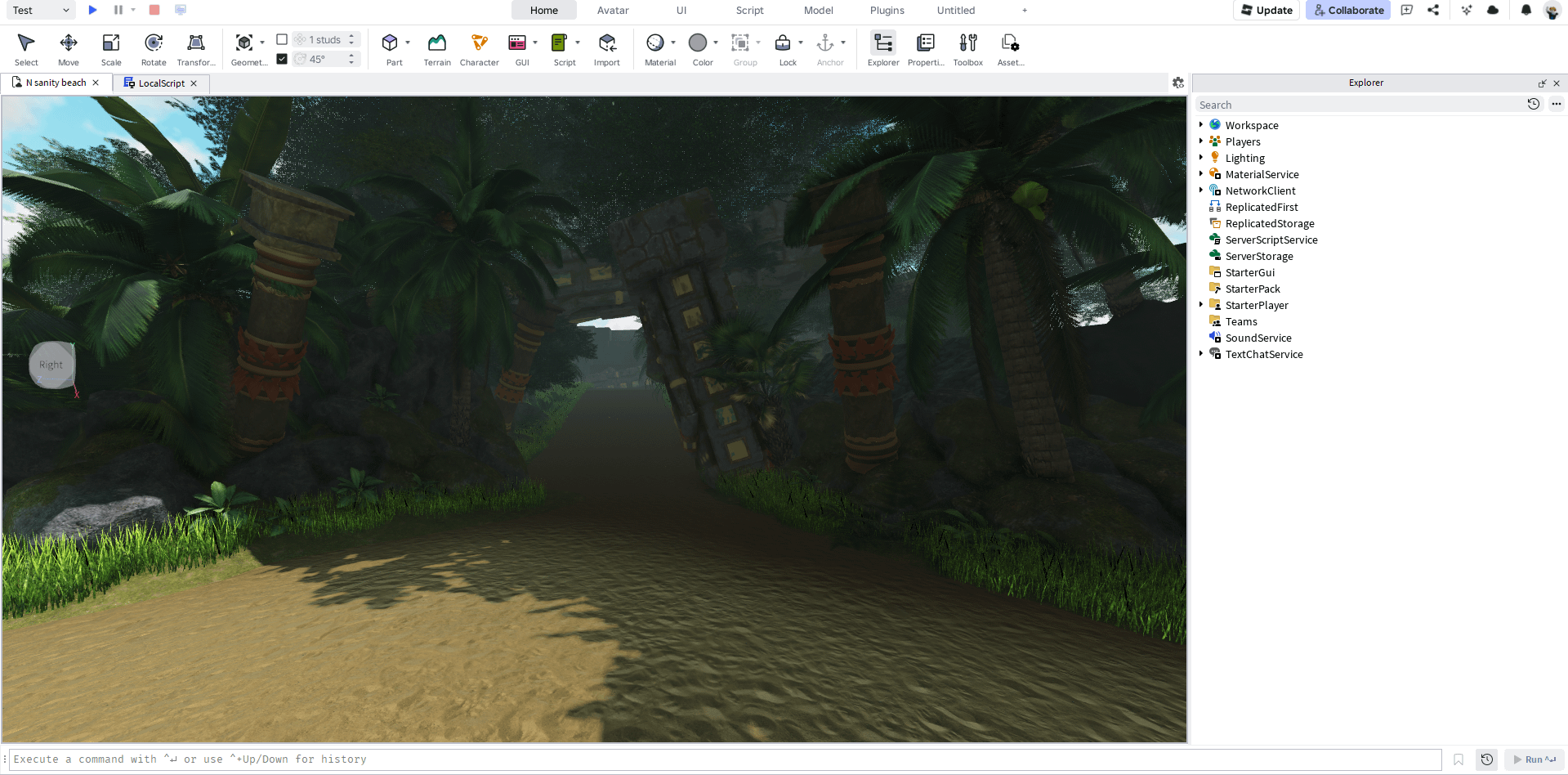Screen dimensions: 1568x775
Task: Click the Import 3D icon
Action: (x=607, y=49)
